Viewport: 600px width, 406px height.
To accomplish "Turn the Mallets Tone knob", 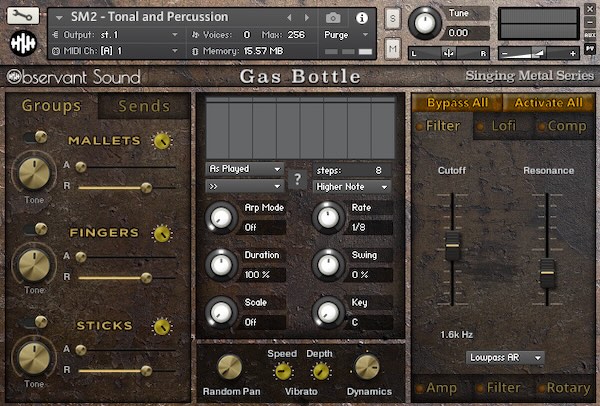I will coord(34,173).
